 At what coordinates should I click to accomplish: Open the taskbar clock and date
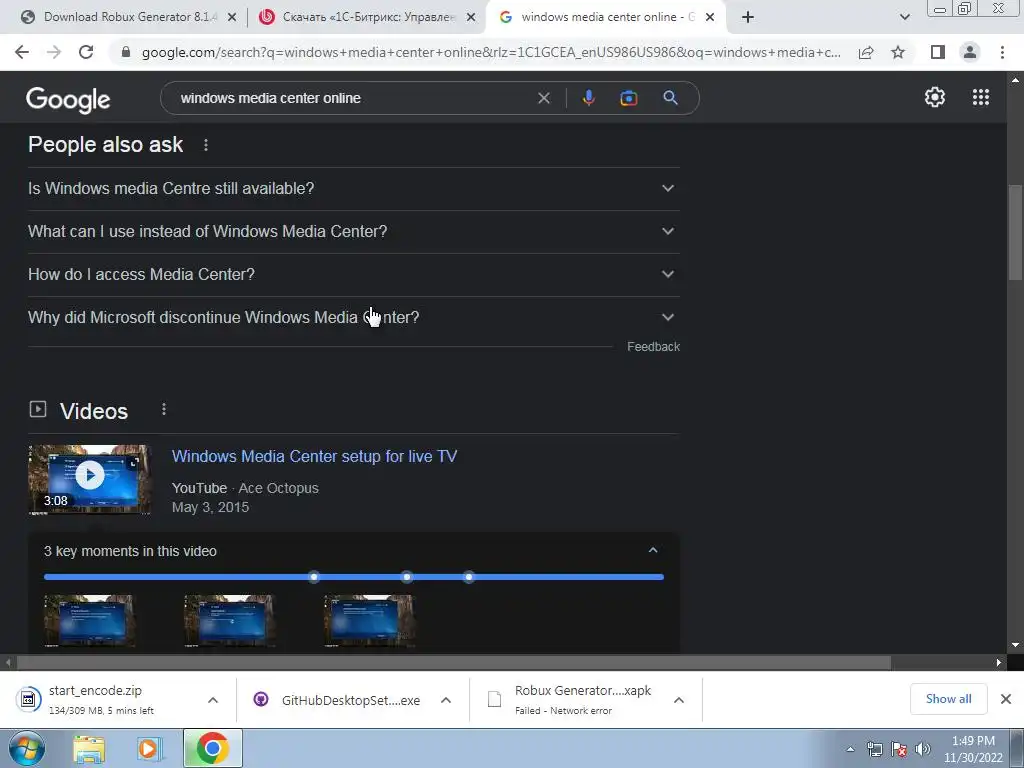point(973,749)
